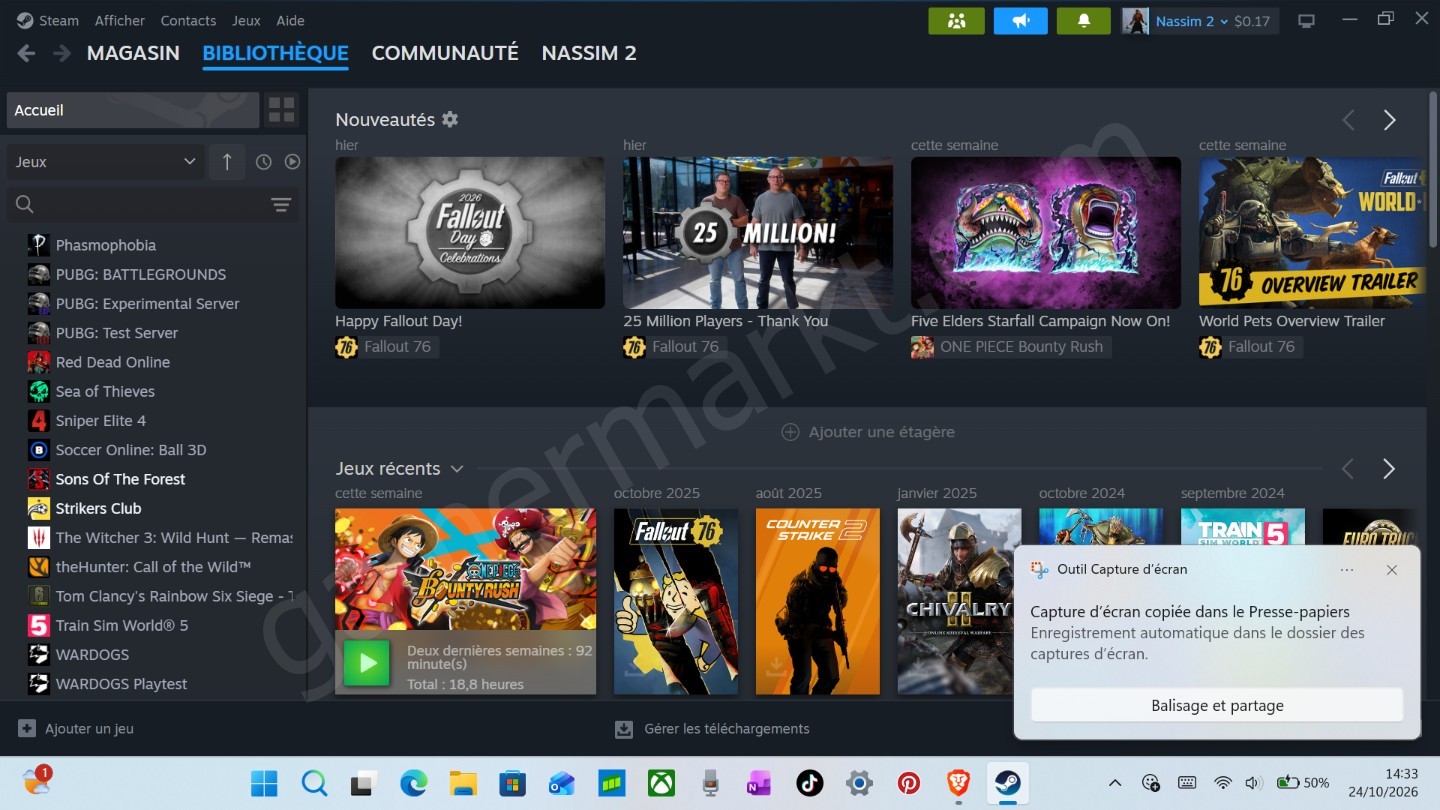Go back with the navigation arrow
Screen dimensions: 1440x810
27,53
